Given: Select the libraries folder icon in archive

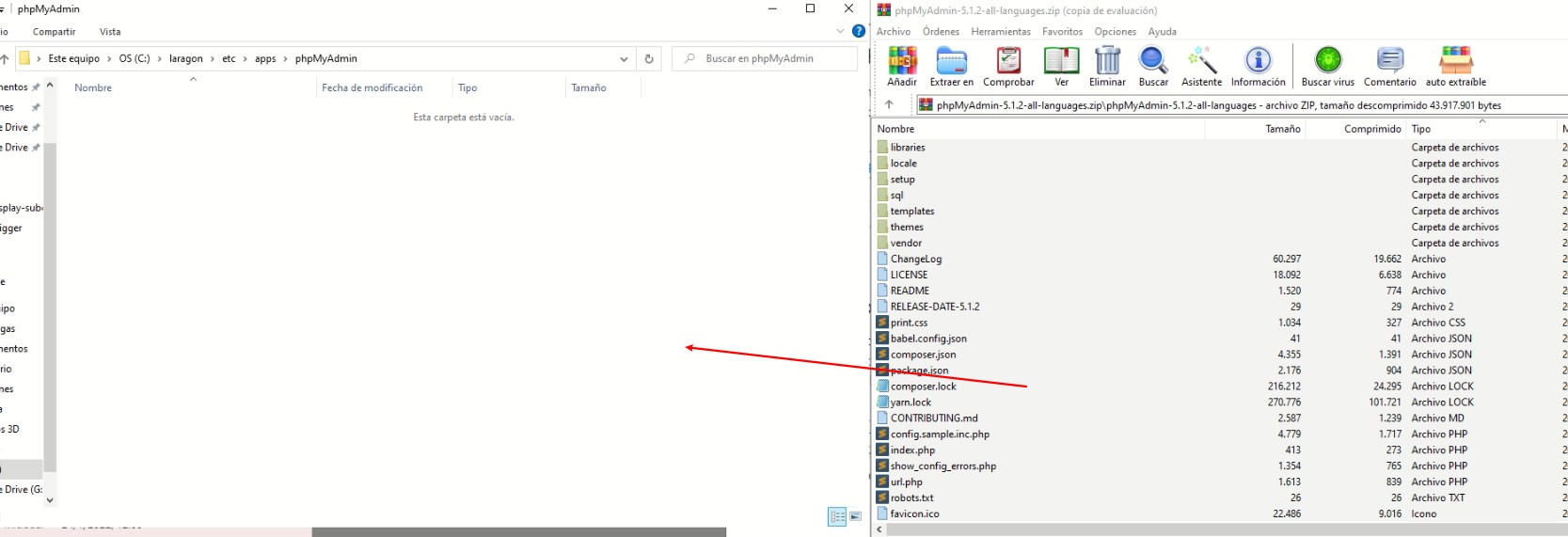Looking at the screenshot, I should pyautogui.click(x=882, y=147).
